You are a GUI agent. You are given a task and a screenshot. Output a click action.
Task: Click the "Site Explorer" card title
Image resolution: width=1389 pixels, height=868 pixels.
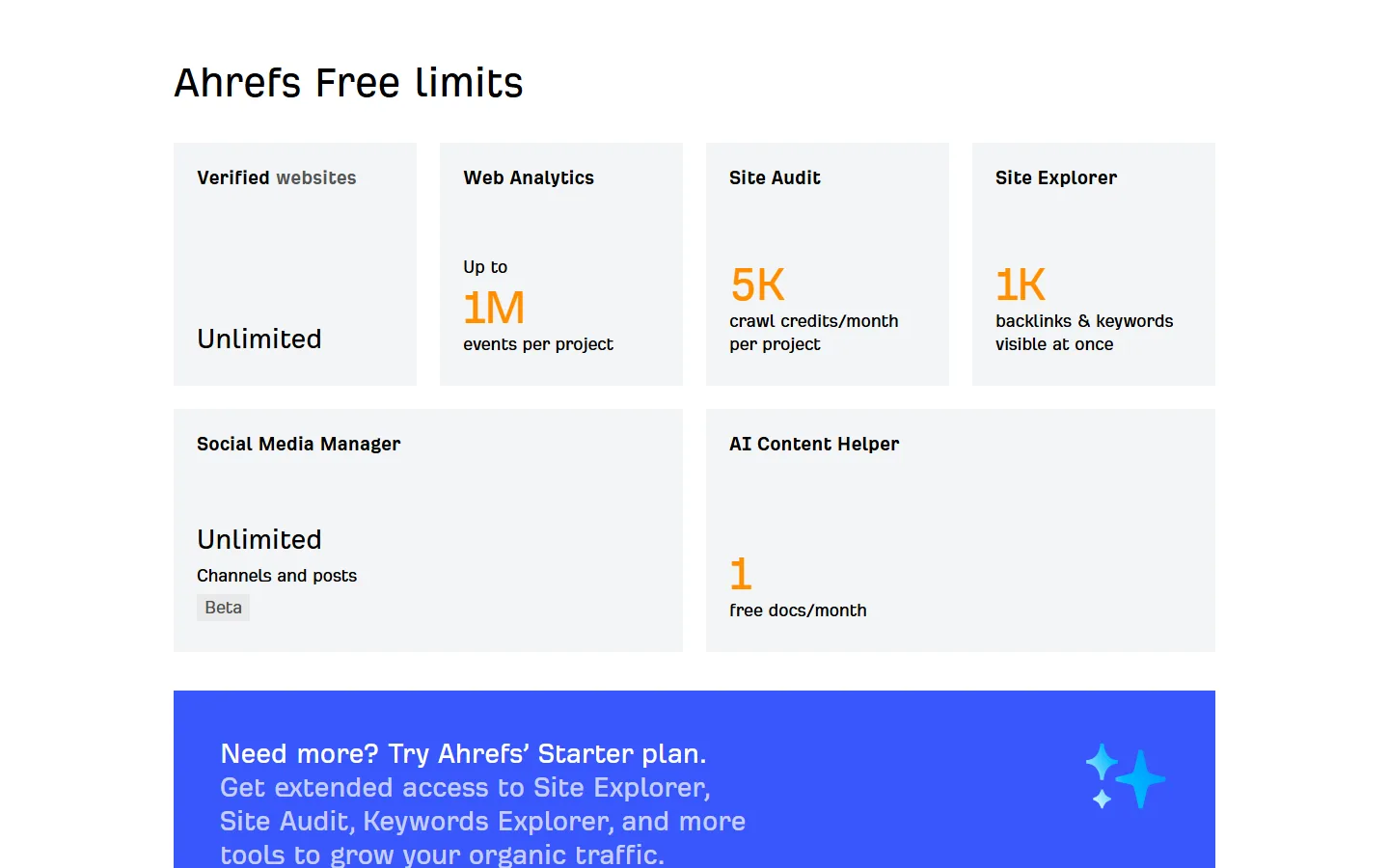1056,177
